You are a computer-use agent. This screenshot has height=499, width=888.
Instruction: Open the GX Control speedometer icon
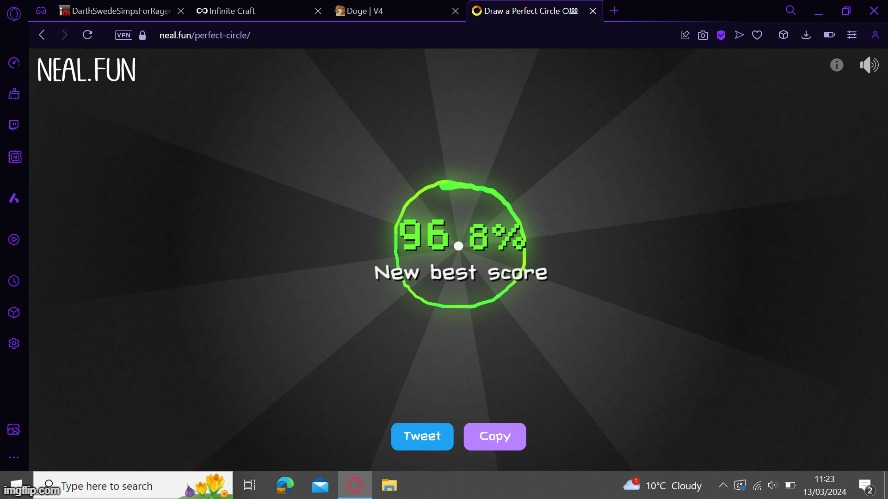pos(14,63)
